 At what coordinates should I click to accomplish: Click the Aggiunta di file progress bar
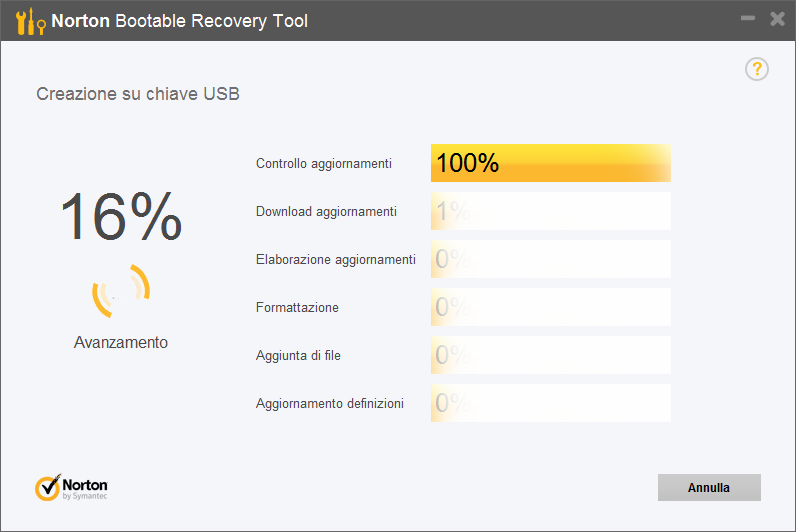[550, 355]
